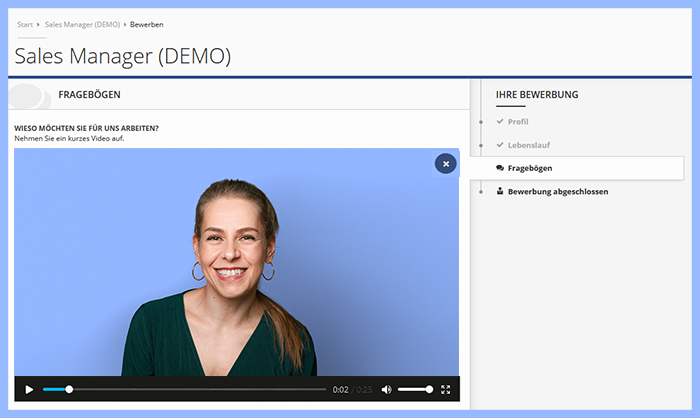
Task: Click the video frame showing the woman
Action: point(237,270)
